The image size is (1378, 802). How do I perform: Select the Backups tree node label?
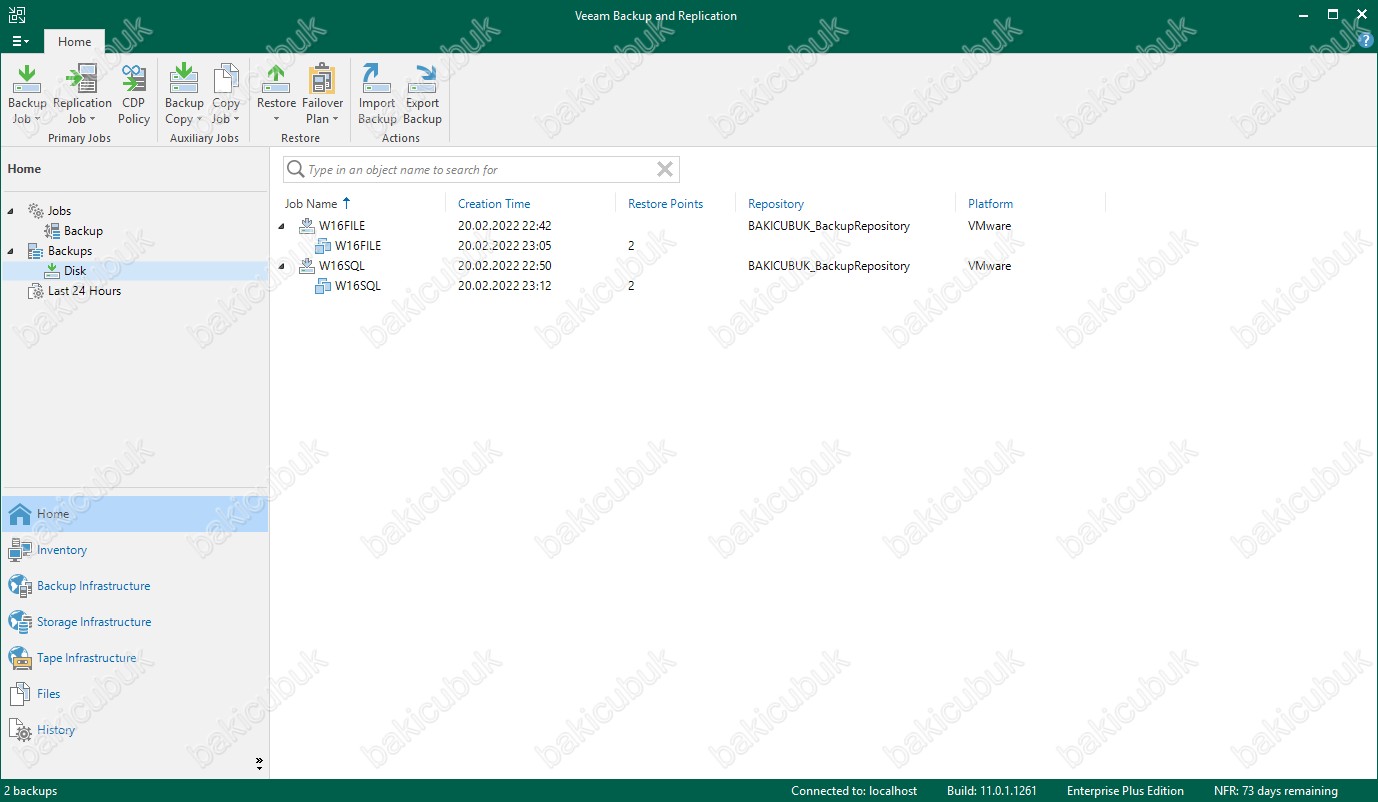(70, 251)
